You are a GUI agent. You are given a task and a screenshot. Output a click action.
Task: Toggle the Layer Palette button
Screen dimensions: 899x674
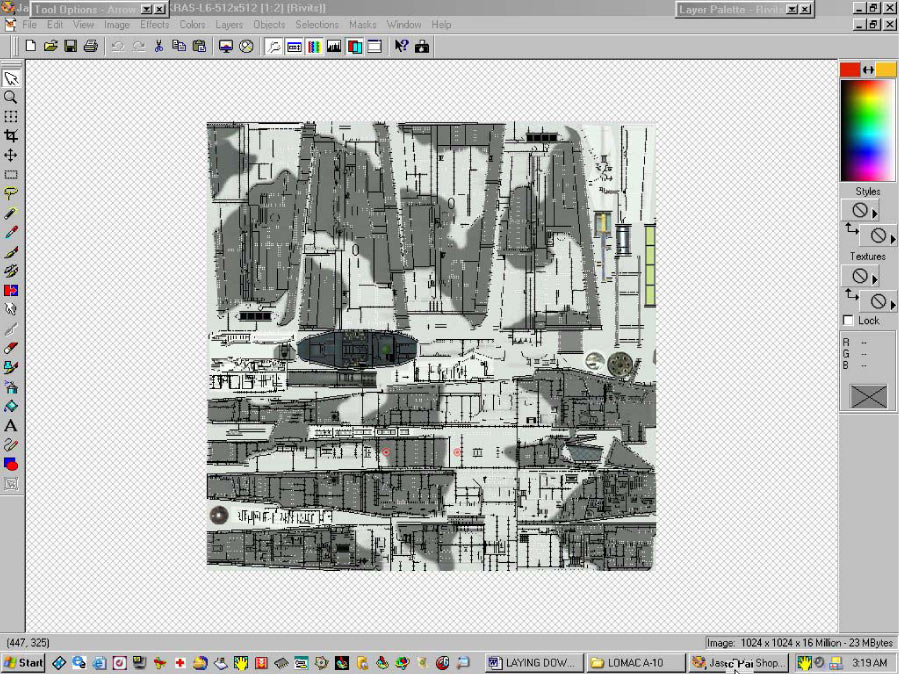click(x=354, y=46)
